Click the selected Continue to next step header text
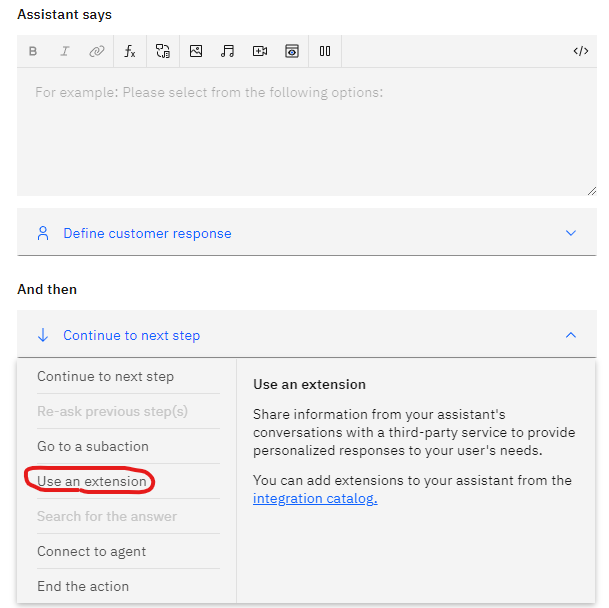 click(x=131, y=335)
